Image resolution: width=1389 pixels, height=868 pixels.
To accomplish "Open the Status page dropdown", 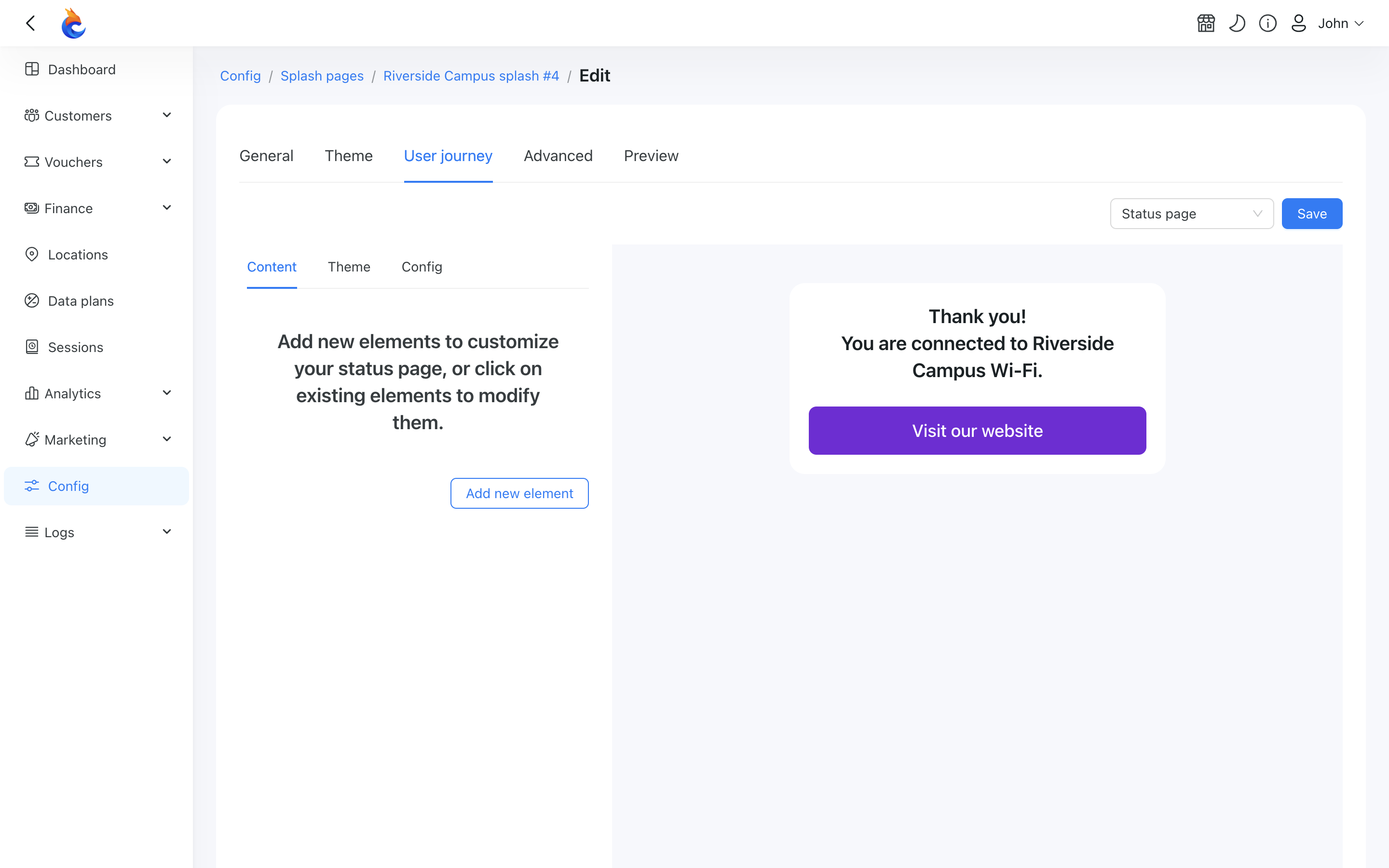I will [x=1192, y=214].
